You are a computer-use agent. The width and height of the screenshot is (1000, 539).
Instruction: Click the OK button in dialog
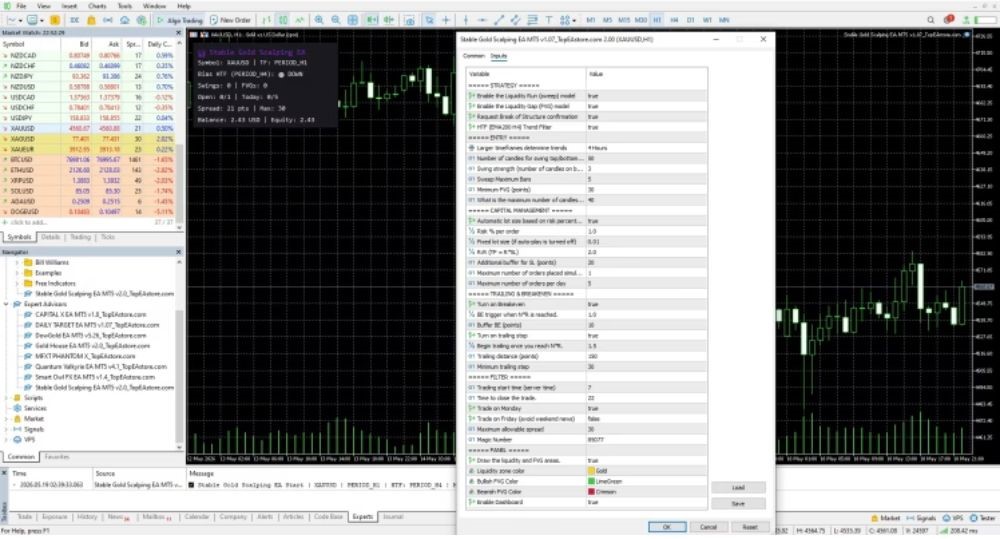[x=667, y=527]
